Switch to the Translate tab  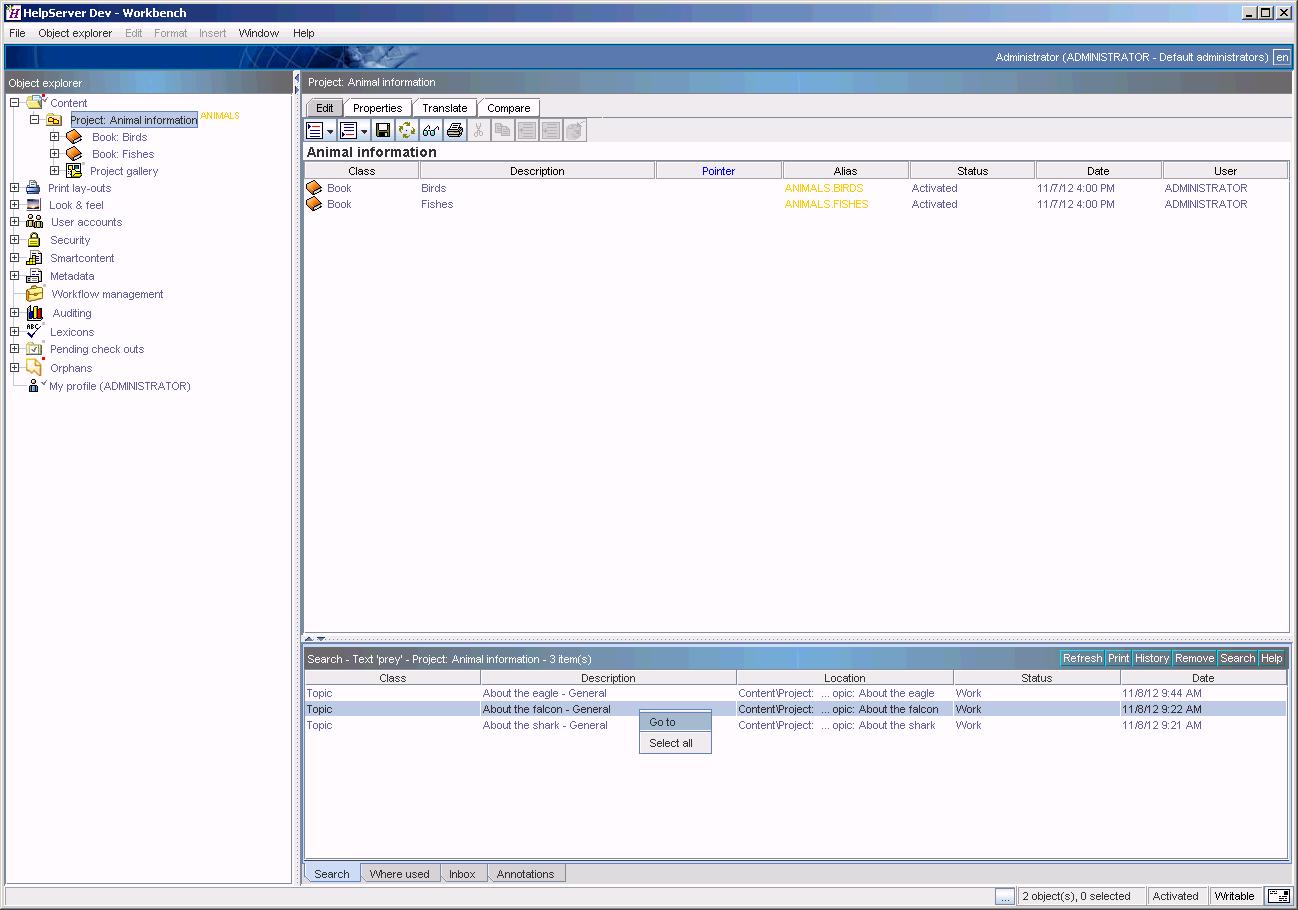point(444,108)
